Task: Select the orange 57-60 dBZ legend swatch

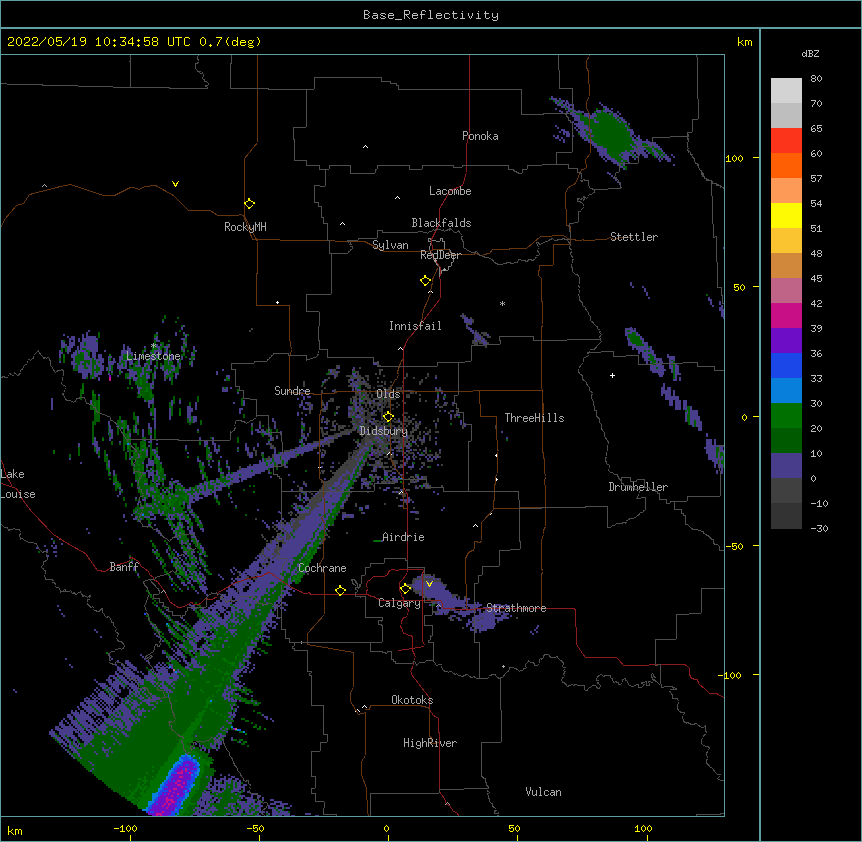Action: coord(786,165)
